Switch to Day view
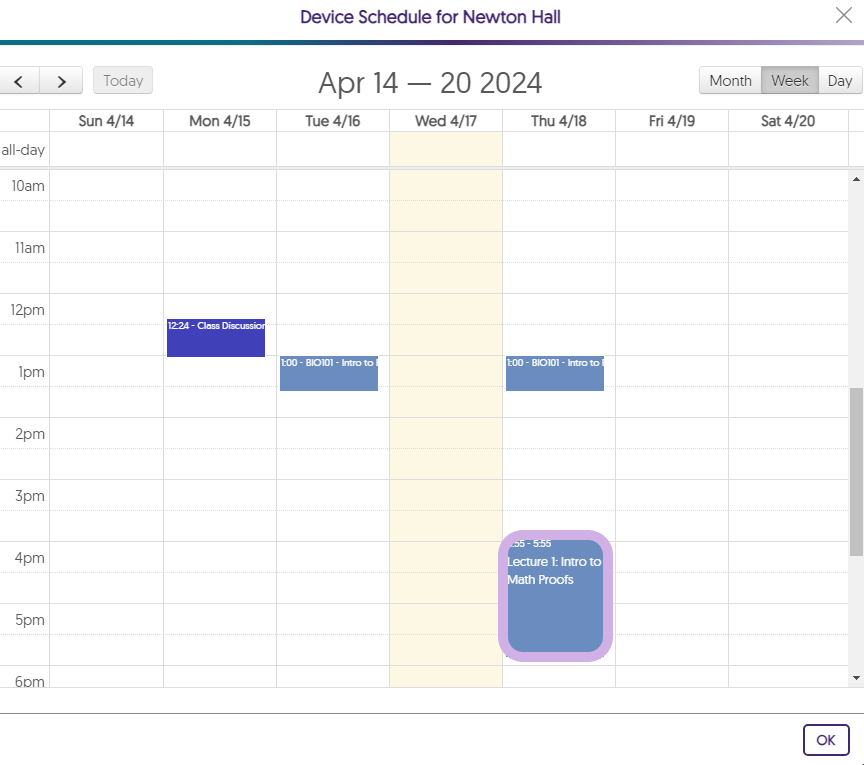Screen dimensions: 864x765 pos(840,81)
